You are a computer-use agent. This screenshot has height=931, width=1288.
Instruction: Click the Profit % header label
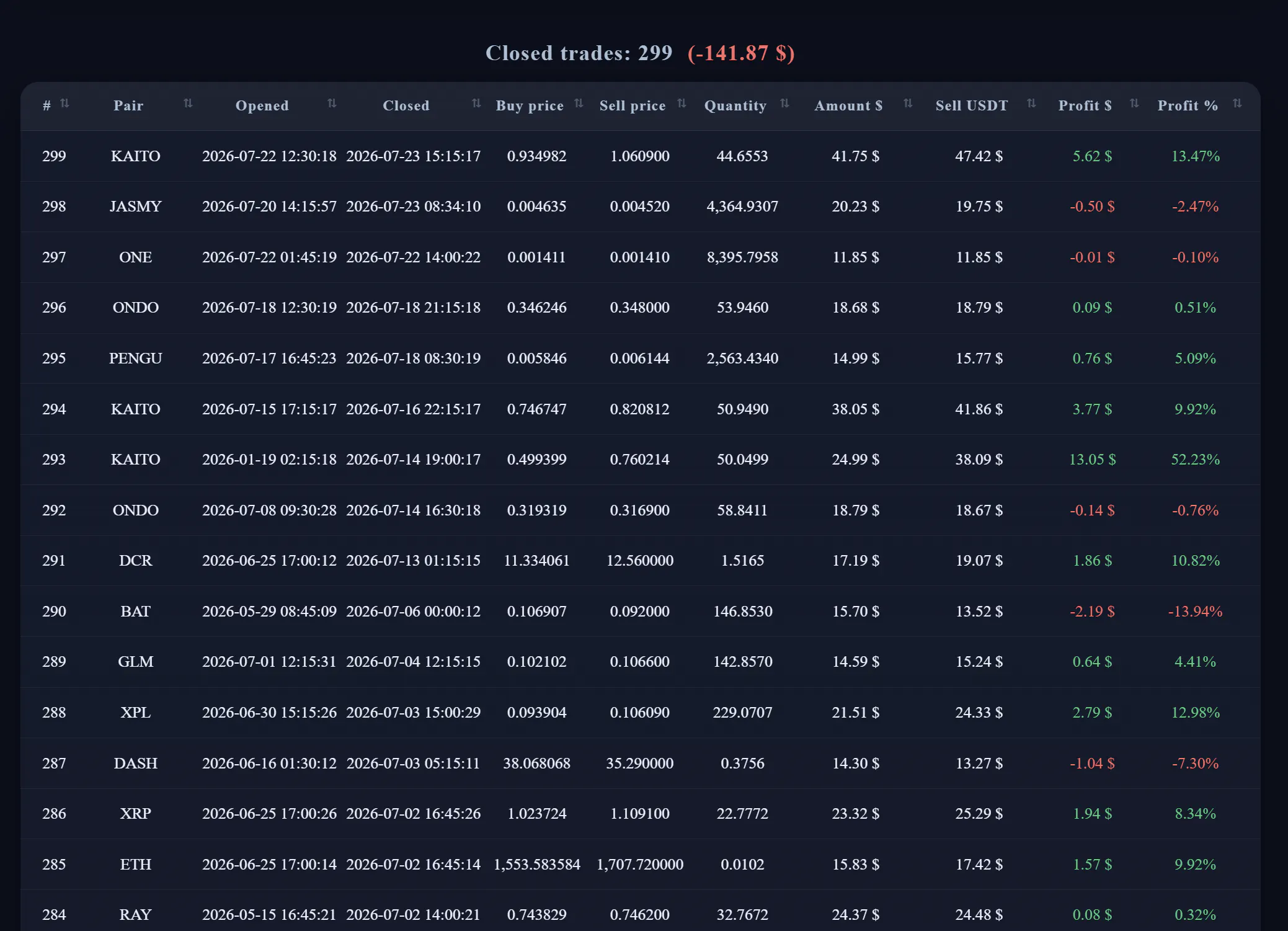[1188, 105]
